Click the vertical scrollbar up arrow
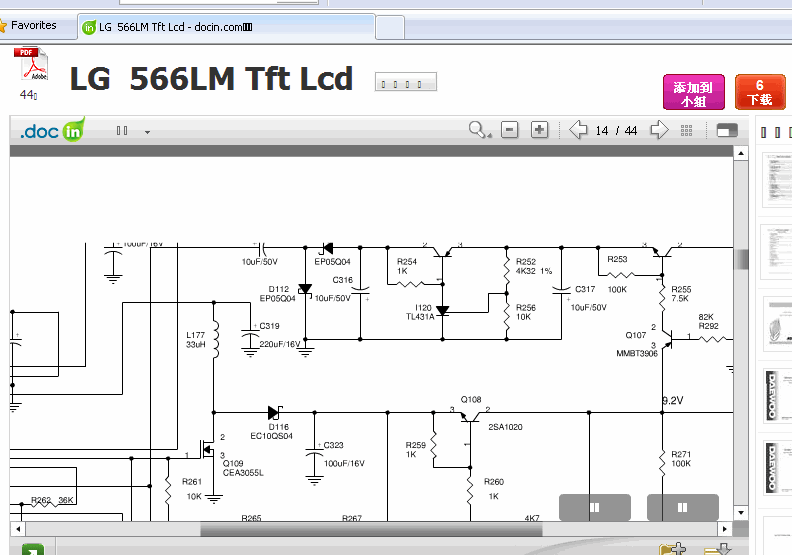Viewport: 792px width, 555px height. [x=741, y=153]
